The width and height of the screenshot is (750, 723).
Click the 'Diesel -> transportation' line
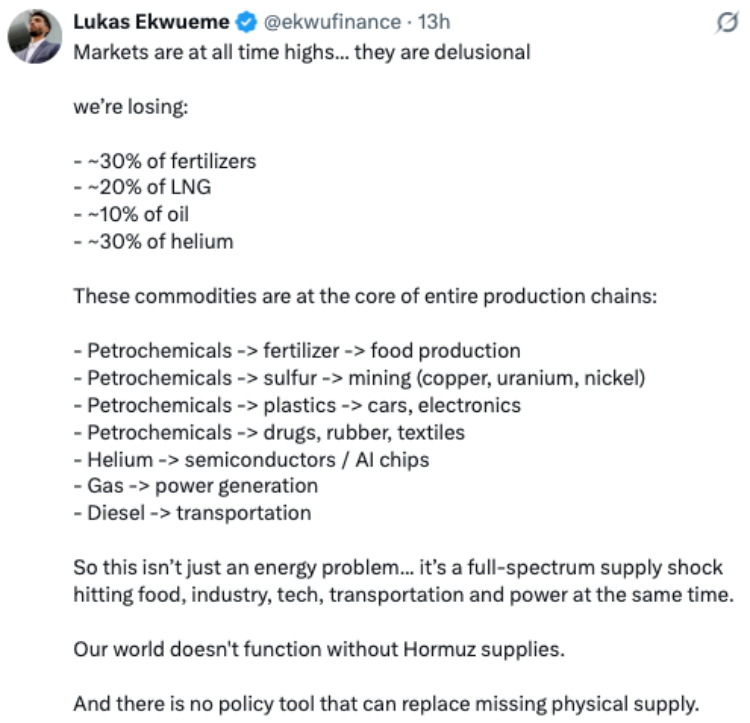point(192,513)
